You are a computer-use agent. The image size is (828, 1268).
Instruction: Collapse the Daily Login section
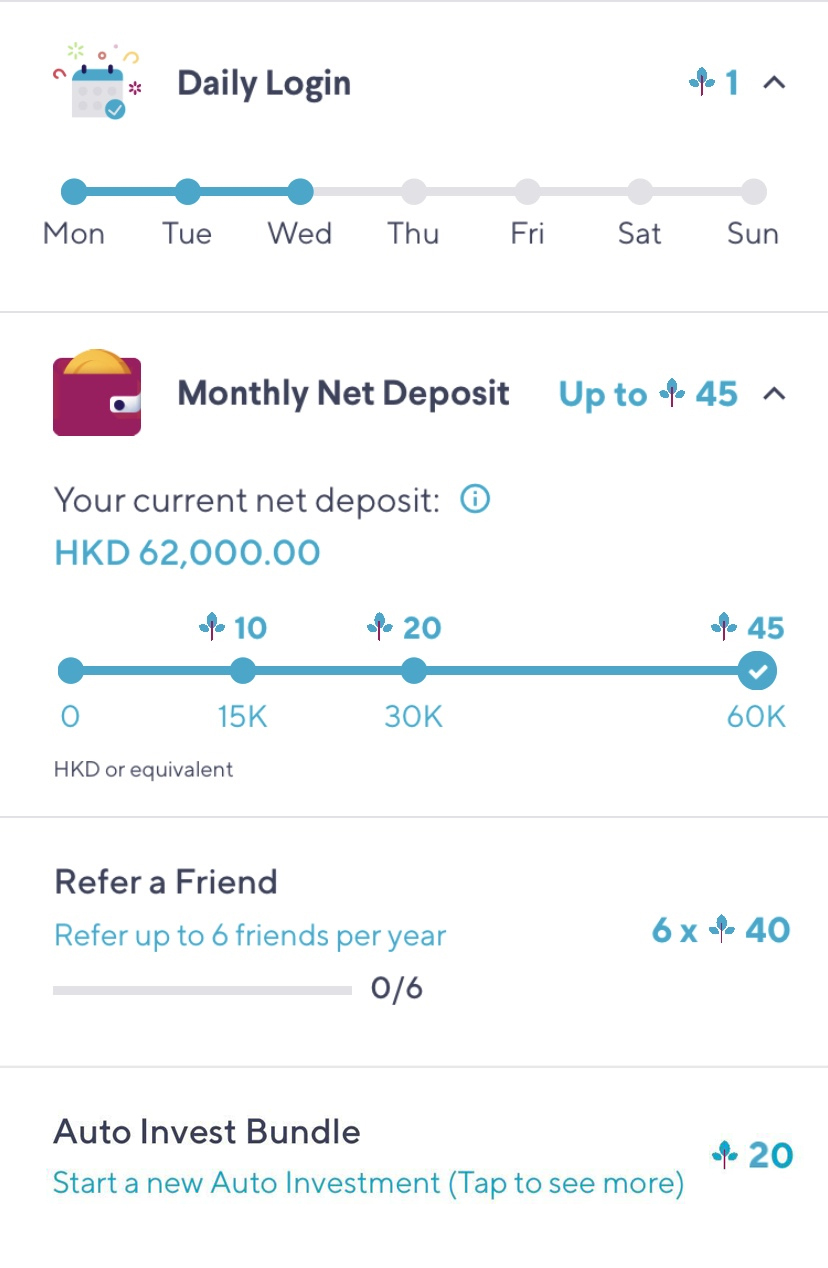[x=774, y=83]
